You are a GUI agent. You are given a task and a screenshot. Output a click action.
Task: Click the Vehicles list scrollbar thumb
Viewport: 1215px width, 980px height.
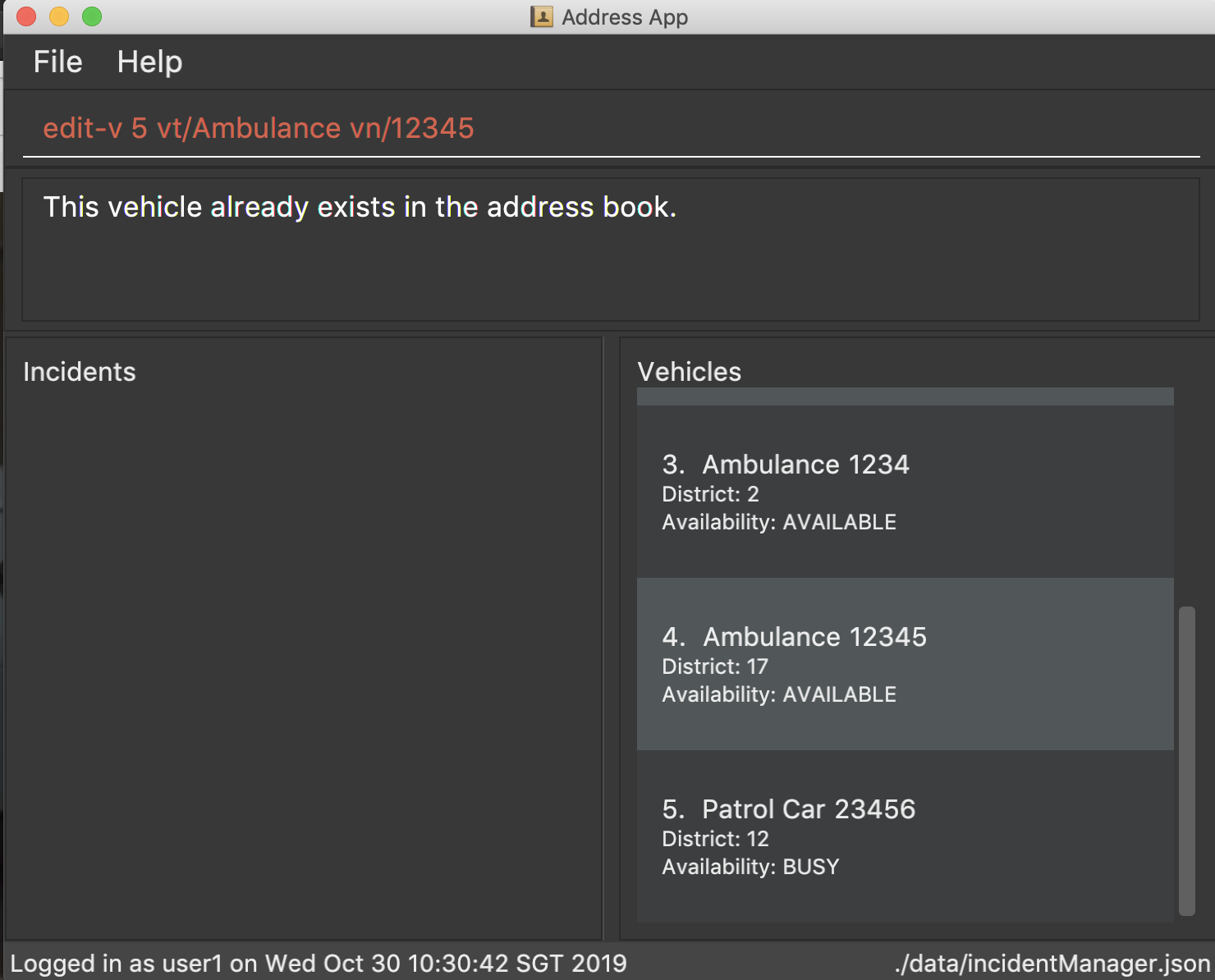pos(1186,761)
